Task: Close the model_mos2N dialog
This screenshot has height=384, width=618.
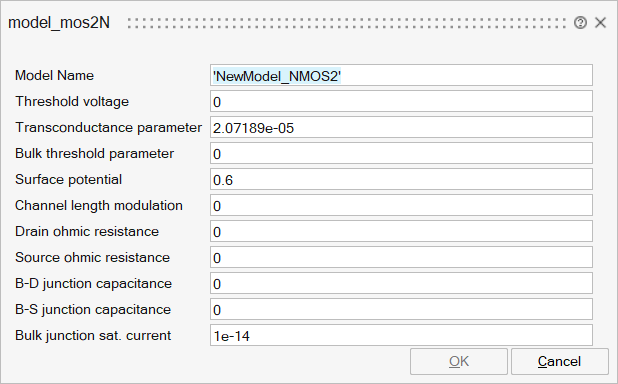Action: click(600, 22)
